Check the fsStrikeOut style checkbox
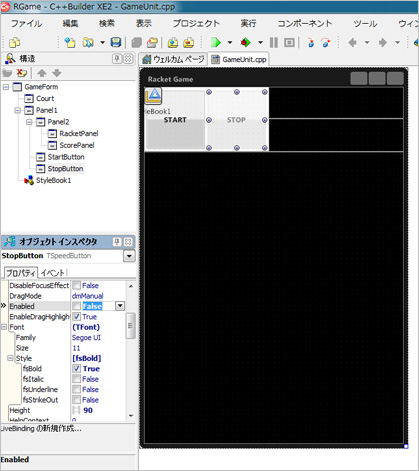Image resolution: width=419 pixels, height=471 pixels. click(77, 400)
